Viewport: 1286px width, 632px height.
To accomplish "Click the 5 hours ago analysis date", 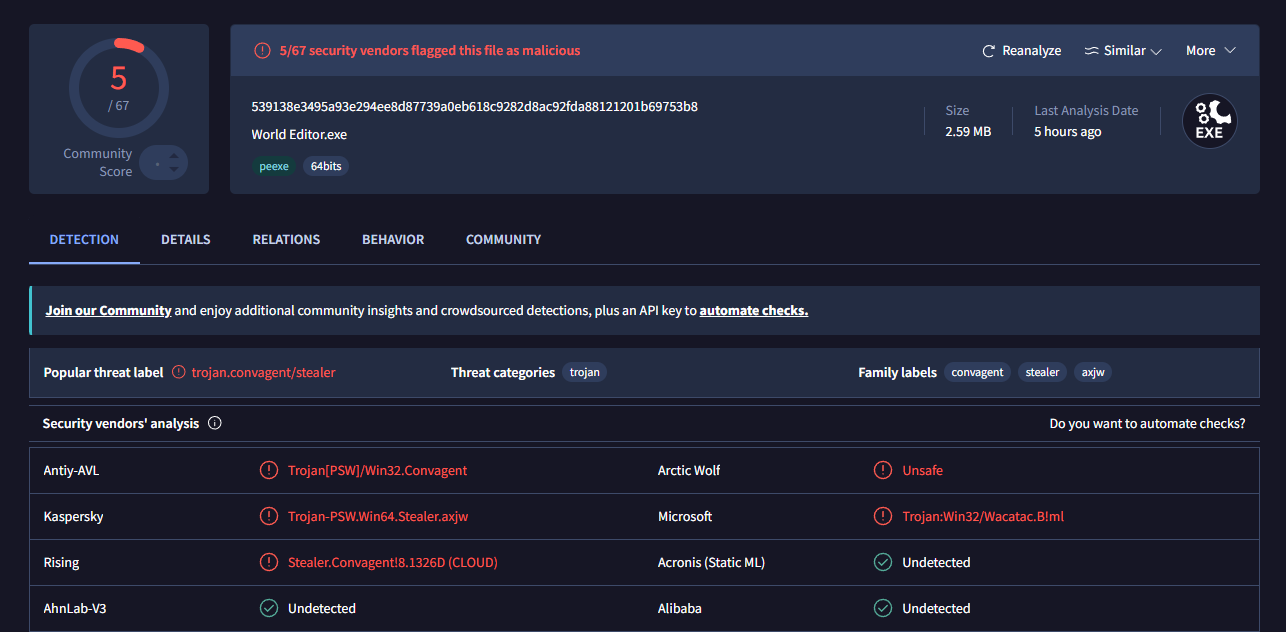I will pyautogui.click(x=1067, y=132).
